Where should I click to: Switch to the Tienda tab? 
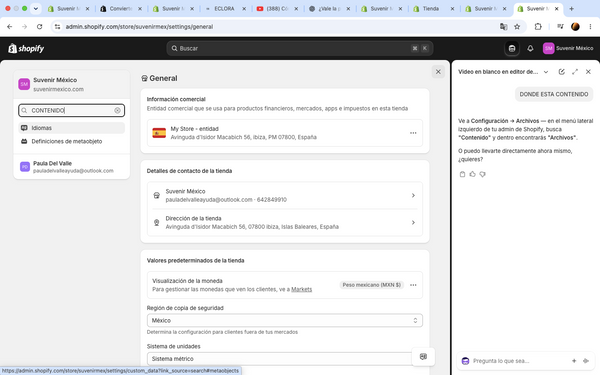[x=433, y=8]
